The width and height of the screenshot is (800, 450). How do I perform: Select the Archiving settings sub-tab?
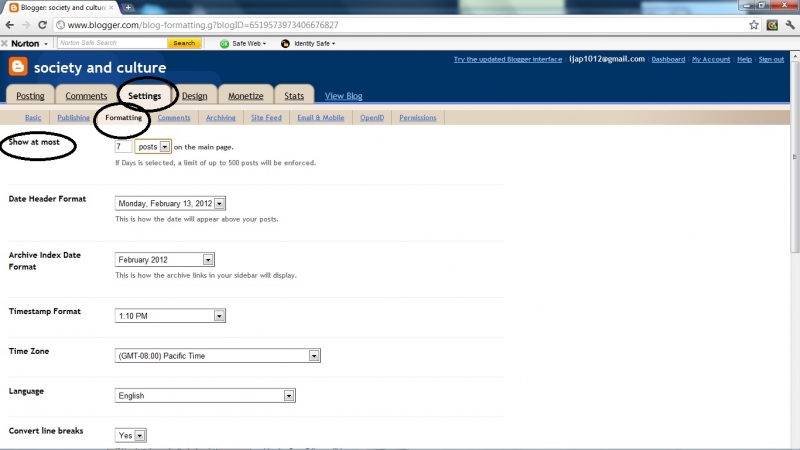pyautogui.click(x=221, y=118)
